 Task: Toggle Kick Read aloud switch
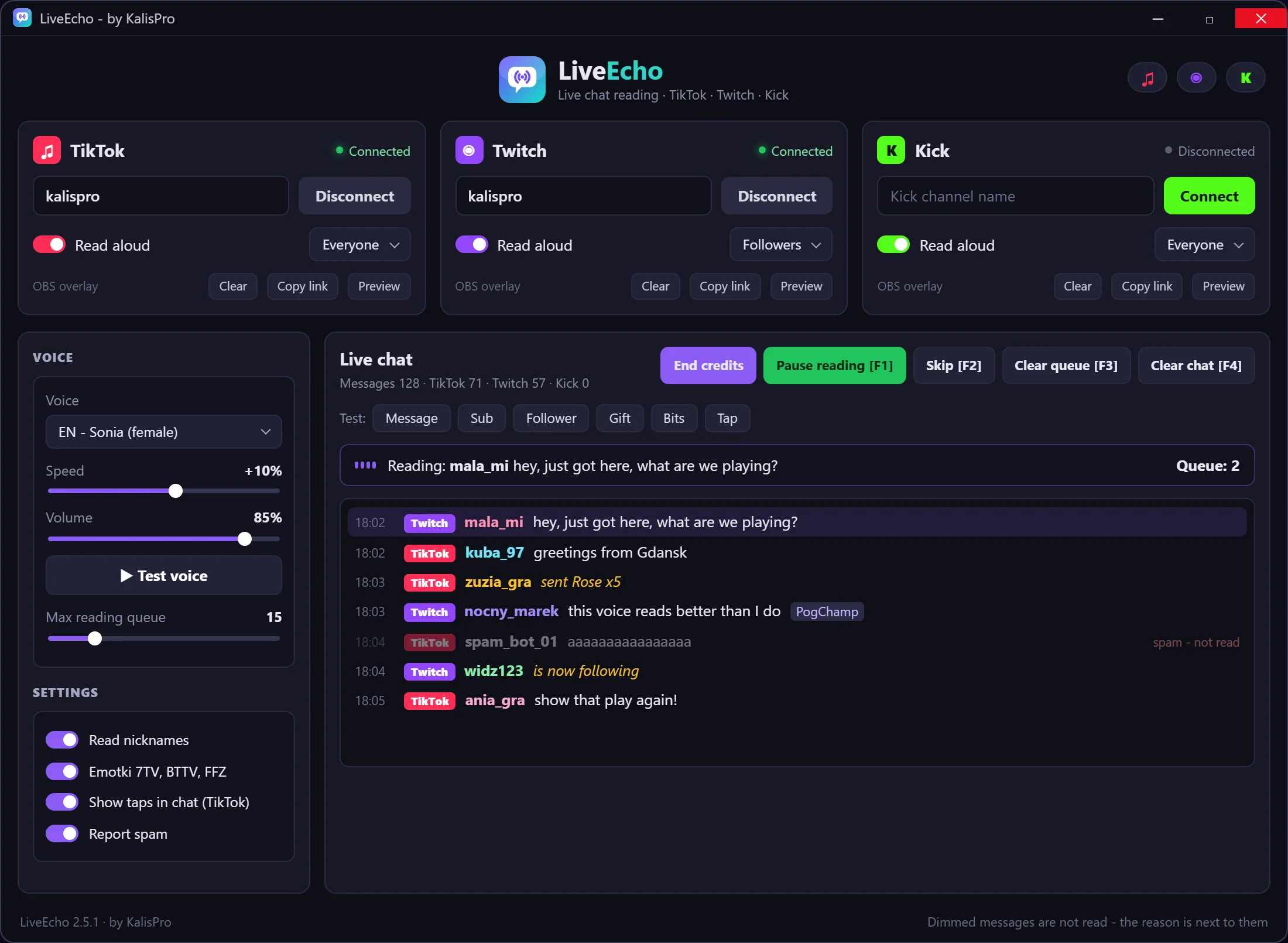pyautogui.click(x=893, y=245)
